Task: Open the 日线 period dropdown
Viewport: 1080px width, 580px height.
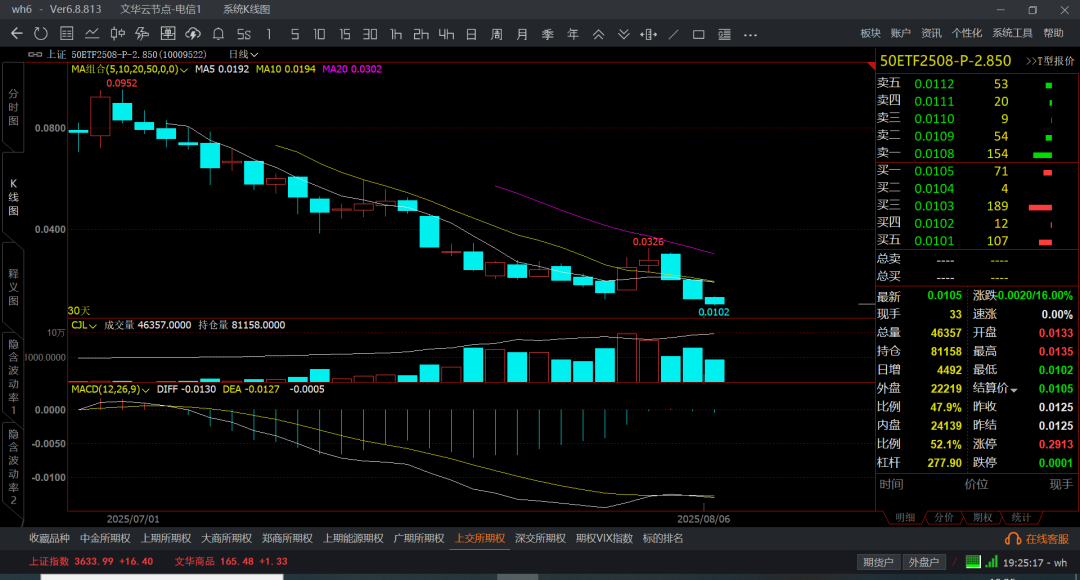Action: point(243,54)
